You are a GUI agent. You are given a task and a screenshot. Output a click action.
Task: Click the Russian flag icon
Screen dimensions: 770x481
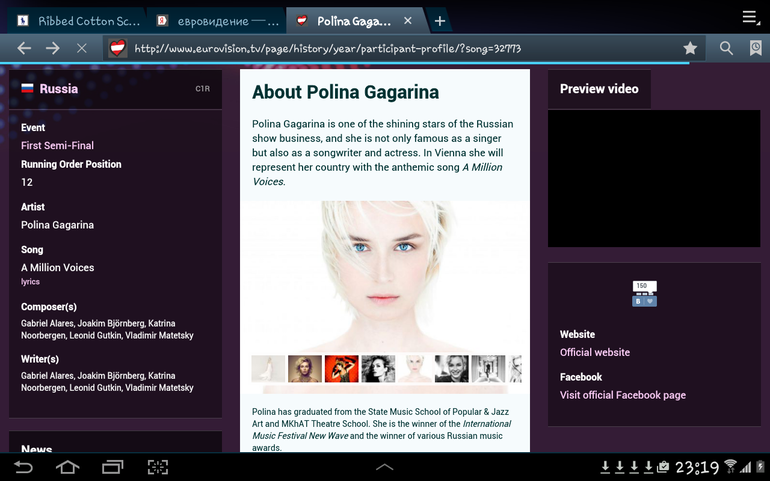[27, 88]
